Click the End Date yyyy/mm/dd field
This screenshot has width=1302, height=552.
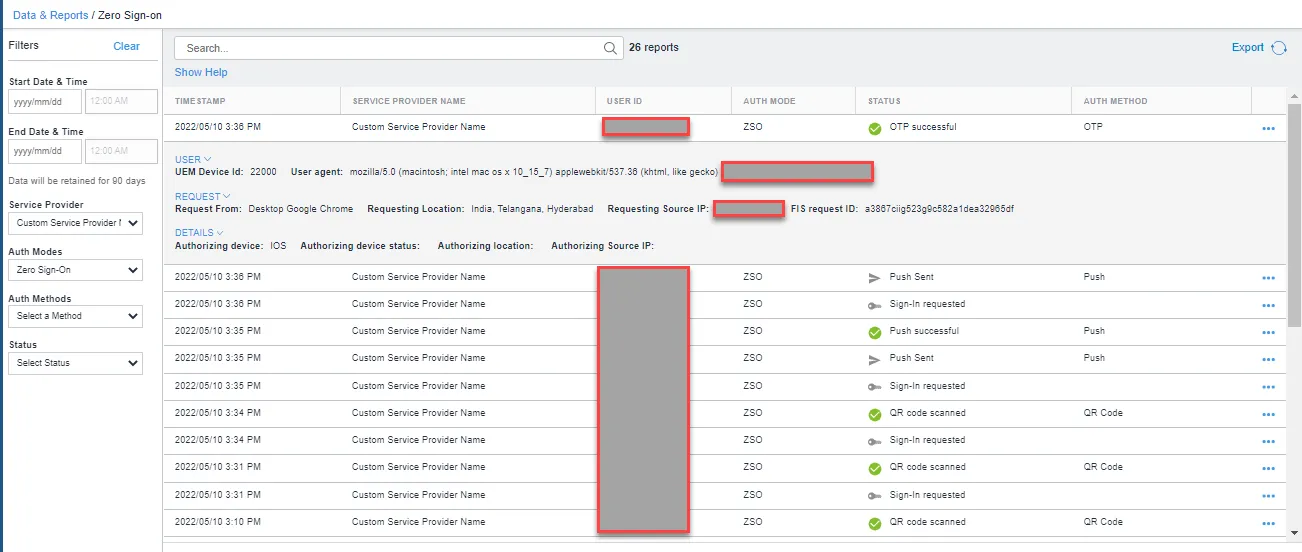(x=45, y=151)
